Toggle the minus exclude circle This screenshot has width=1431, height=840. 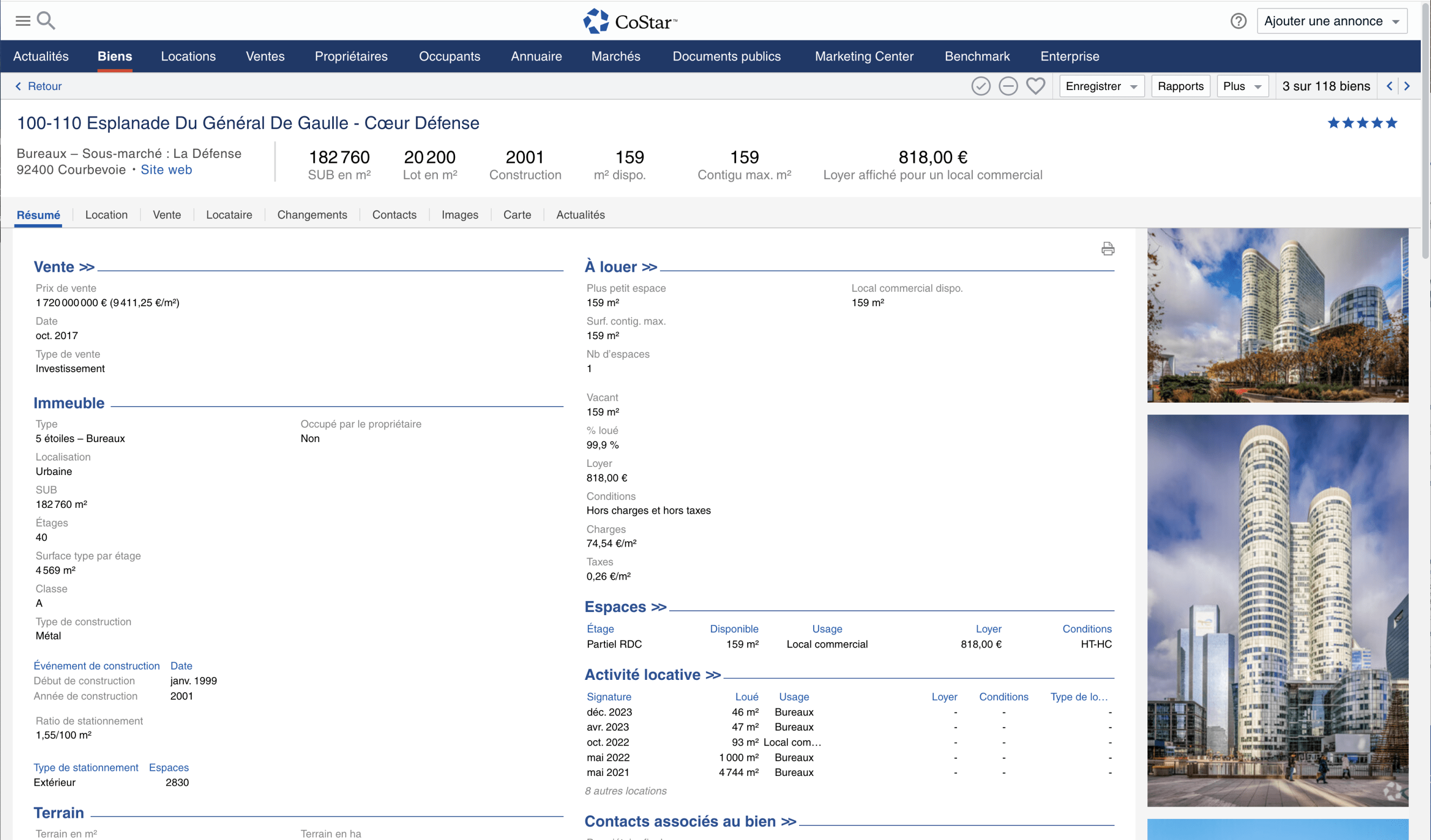1008,86
